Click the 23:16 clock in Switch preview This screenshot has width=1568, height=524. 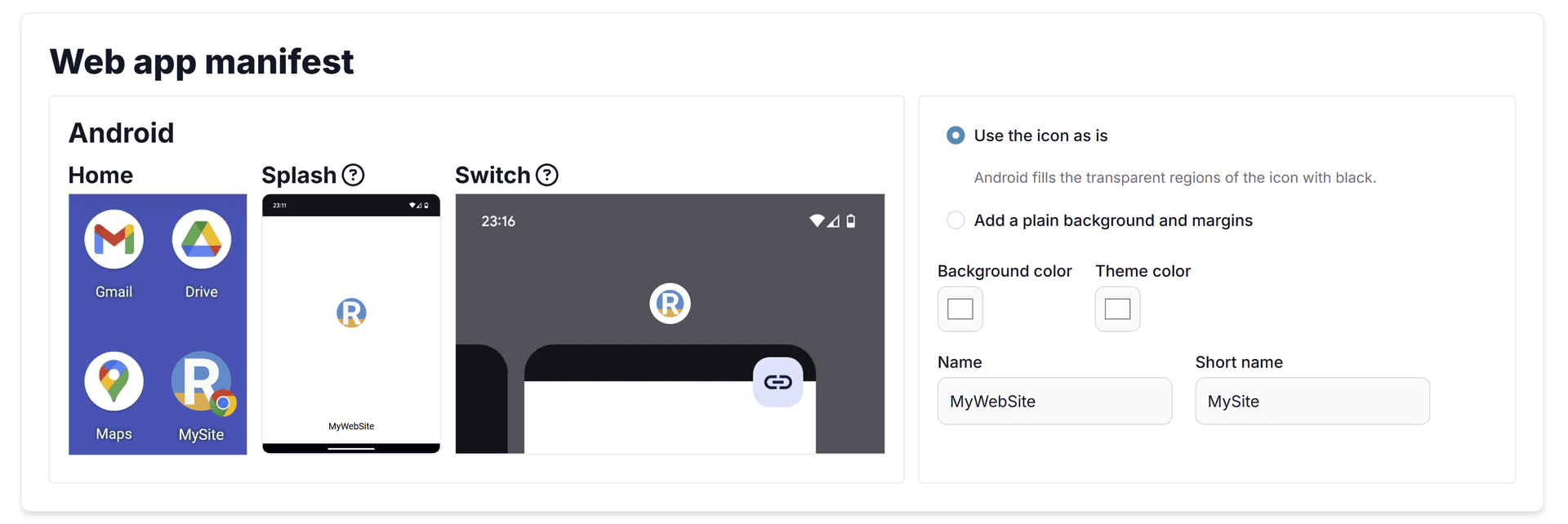(x=498, y=221)
